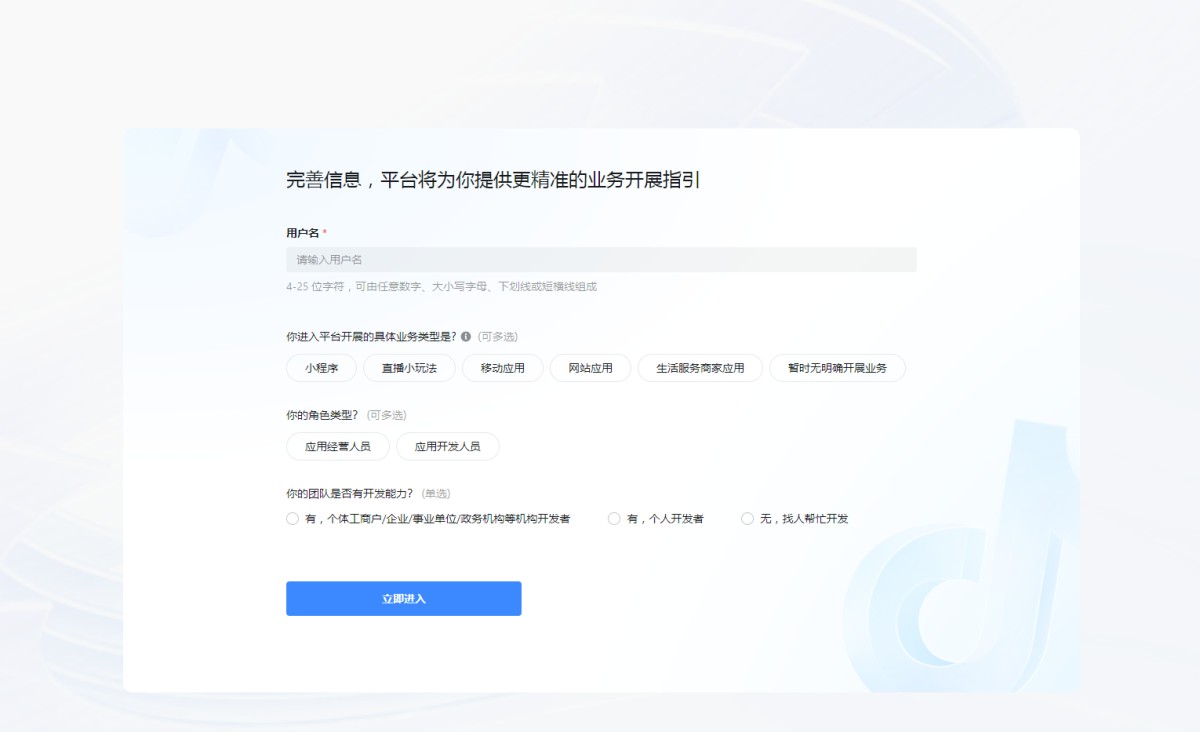1200x732 pixels.
Task: Select the 小程序 business type option
Action: coord(321,368)
